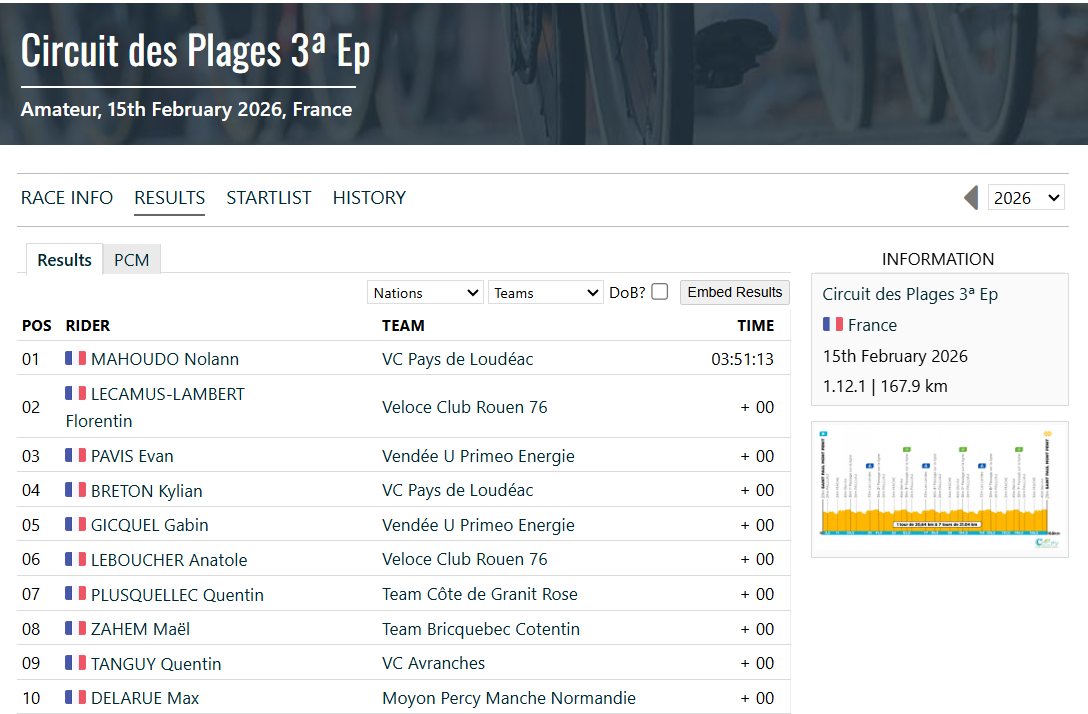Open rider MAHOUDO Nolann

165,359
